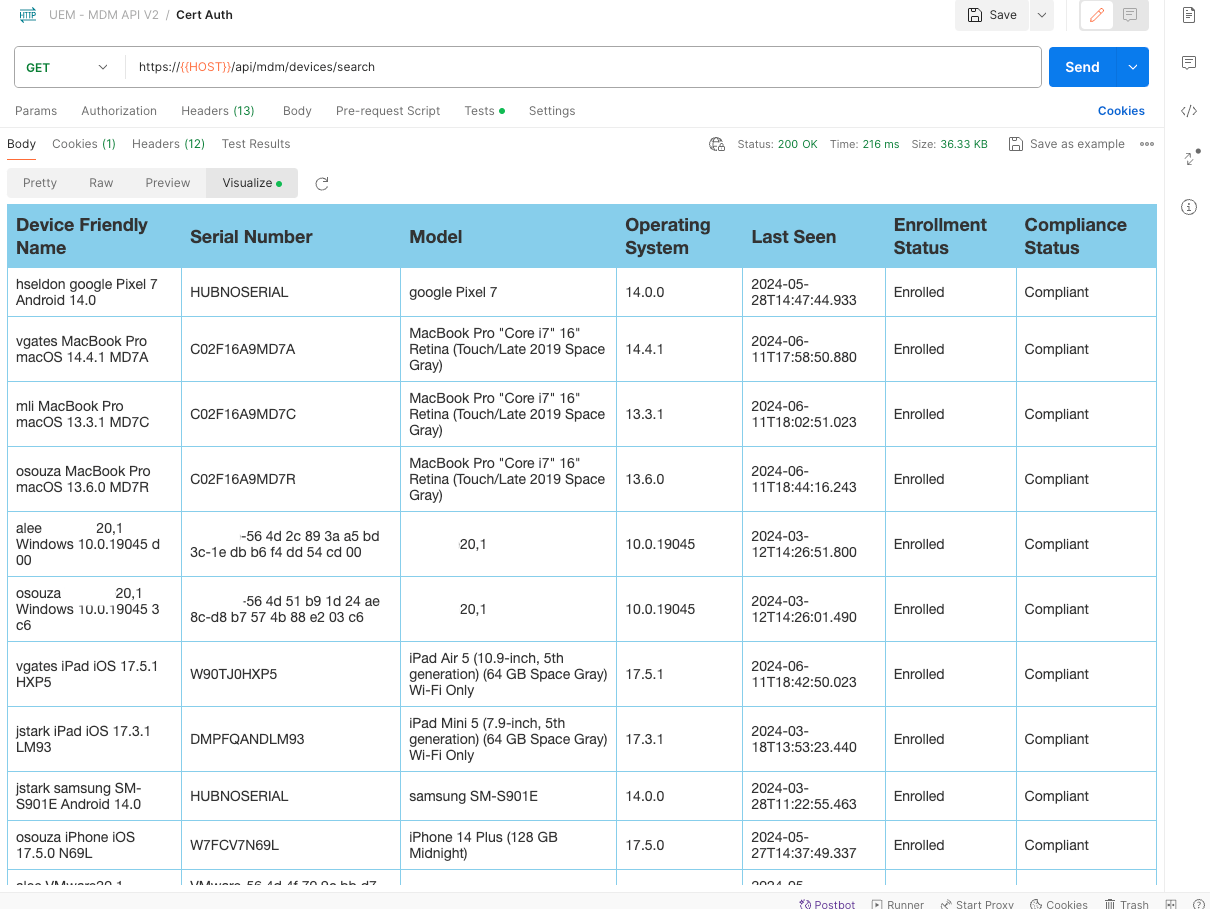This screenshot has width=1210, height=909.
Task: Open the response more options ellipsis
Action: tap(1147, 144)
